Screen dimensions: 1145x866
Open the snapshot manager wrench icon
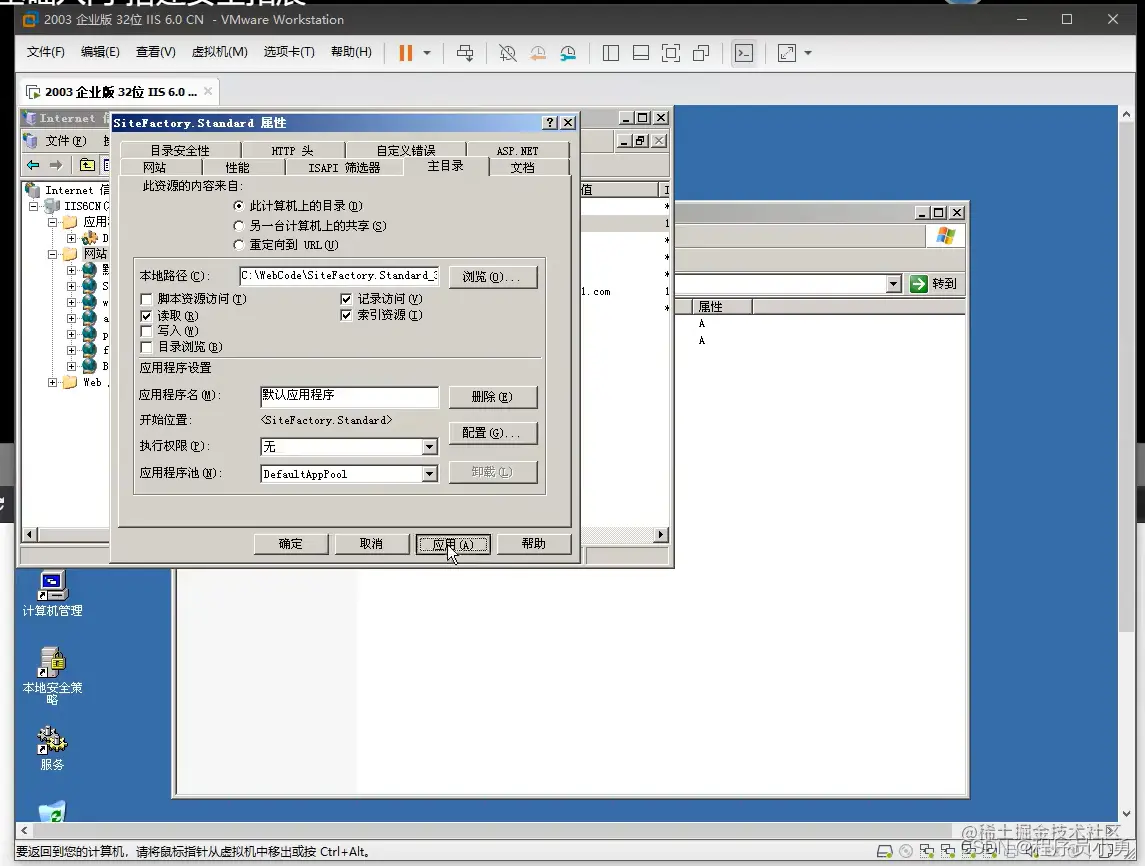pyautogui.click(x=567, y=53)
